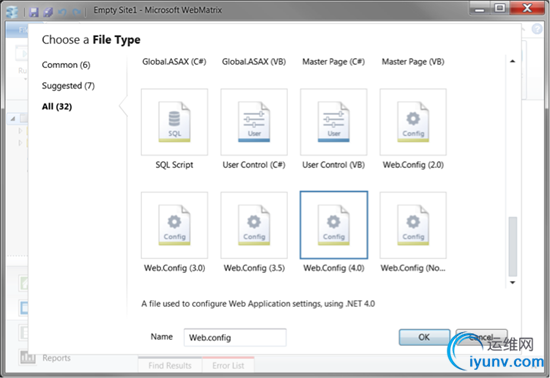The width and height of the screenshot is (550, 378).
Task: Pick the selected Web.Config (4.0) icon
Action: (x=334, y=225)
